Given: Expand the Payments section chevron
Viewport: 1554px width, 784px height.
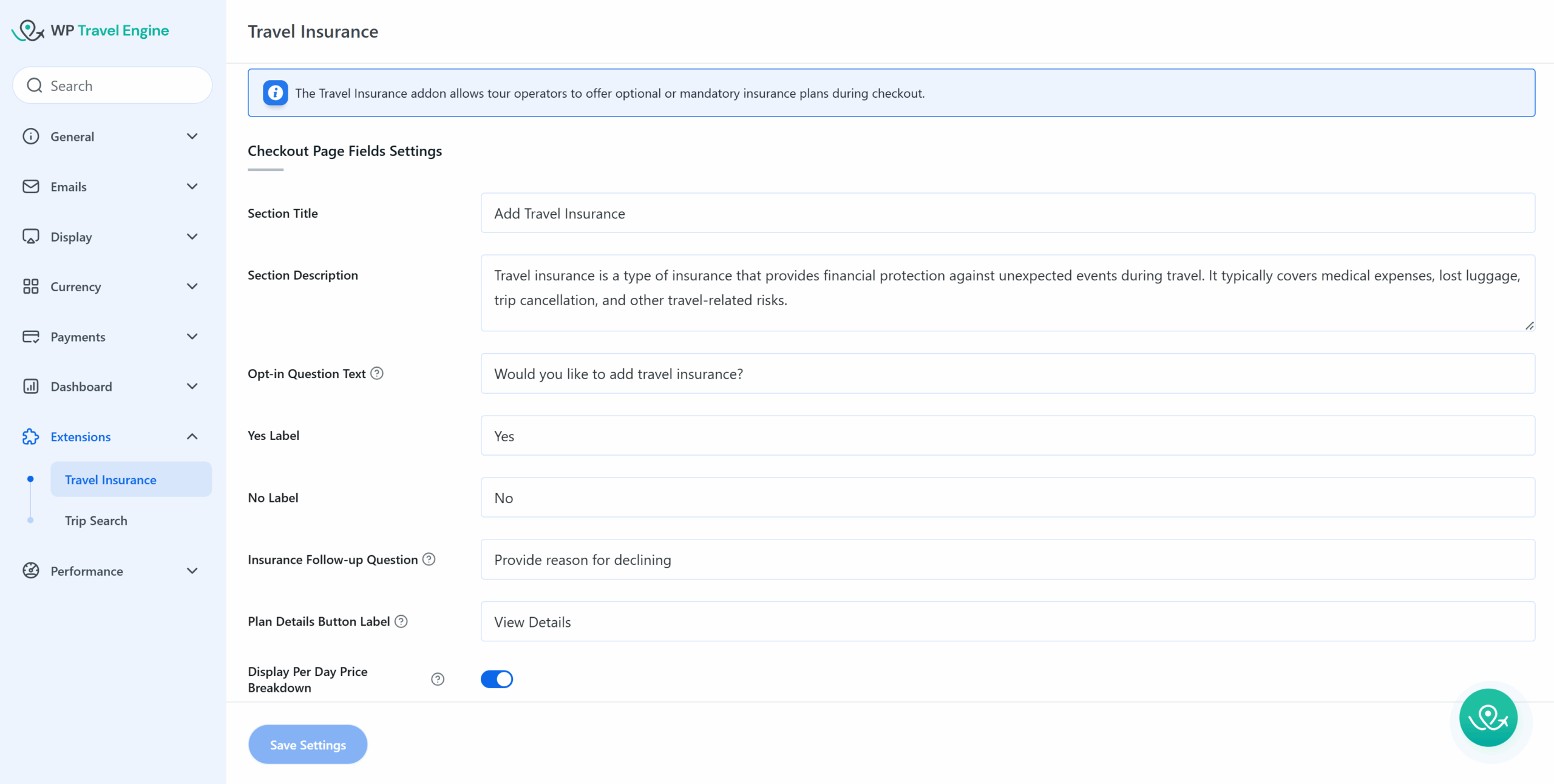Looking at the screenshot, I should pos(192,336).
